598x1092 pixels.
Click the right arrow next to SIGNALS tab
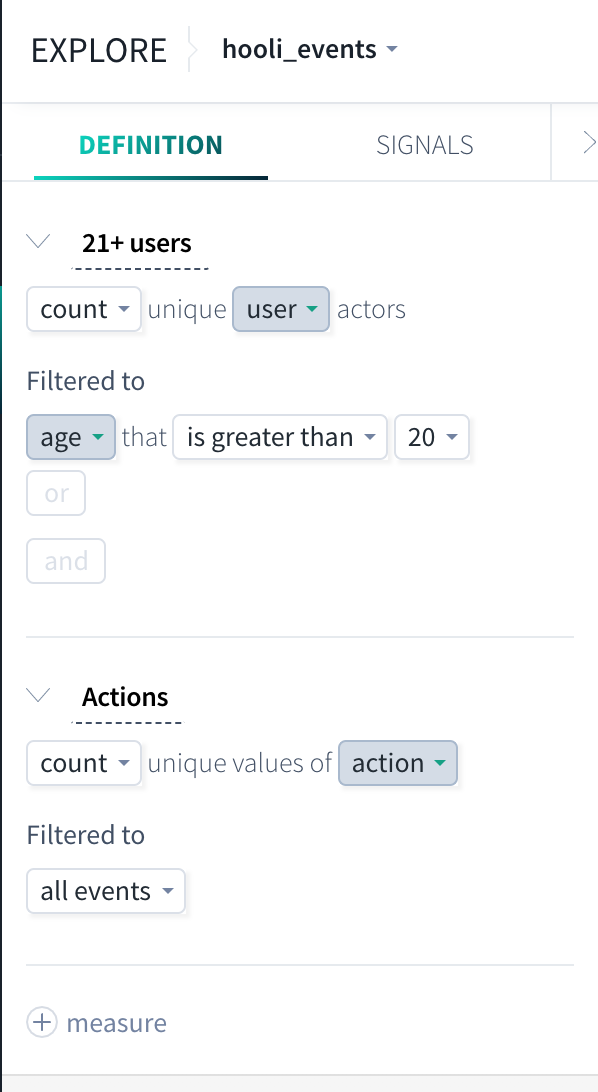pos(589,143)
